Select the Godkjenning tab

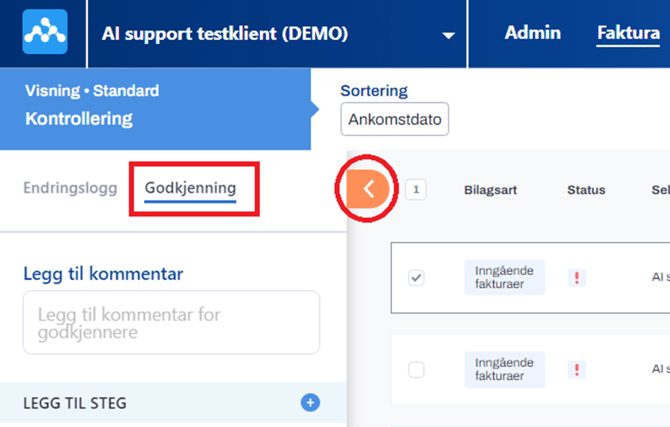[x=190, y=188]
